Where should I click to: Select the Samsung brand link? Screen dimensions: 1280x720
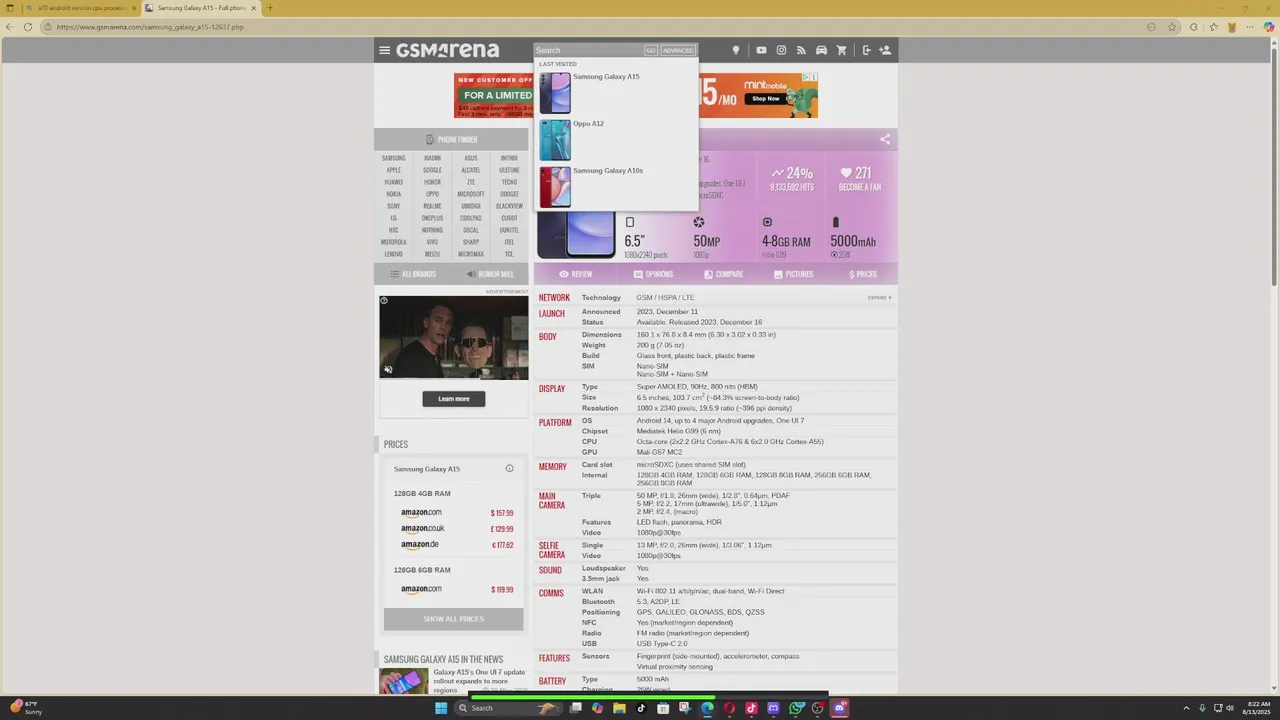393,158
